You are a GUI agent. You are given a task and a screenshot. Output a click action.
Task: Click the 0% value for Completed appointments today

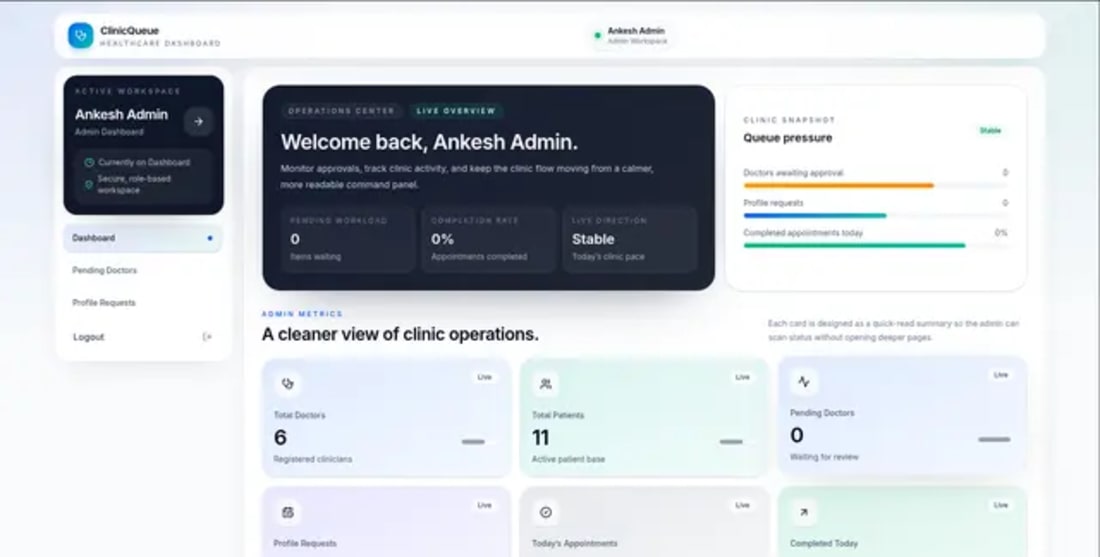point(1001,233)
